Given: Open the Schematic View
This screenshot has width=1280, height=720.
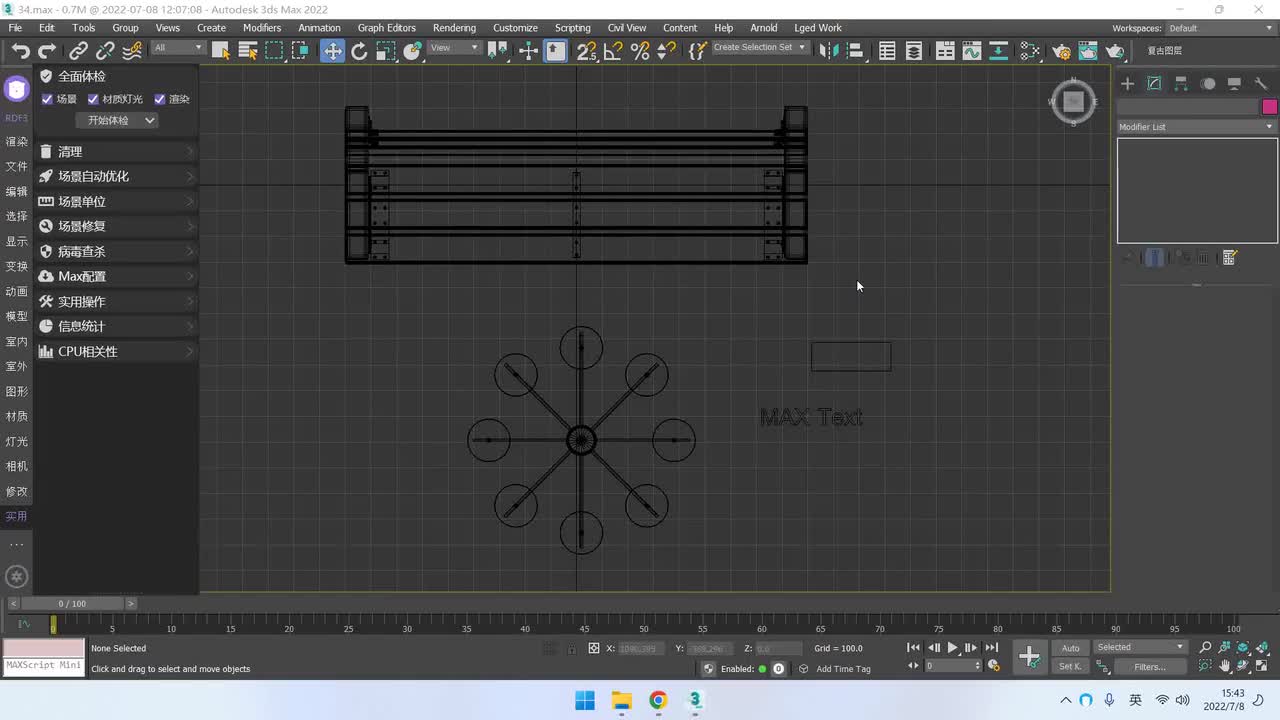Looking at the screenshot, I should click(998, 51).
